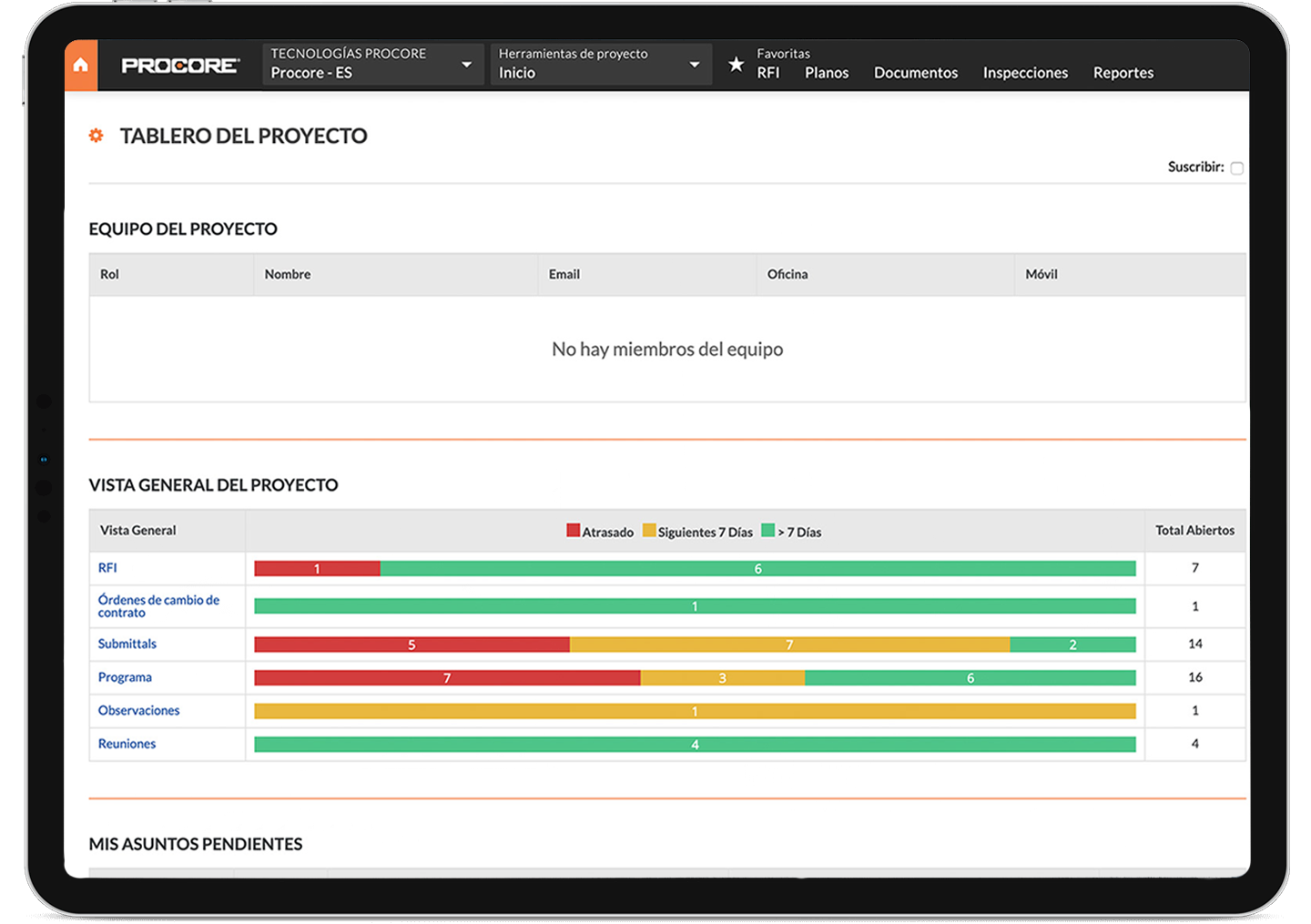The height and width of the screenshot is (924, 1311).
Task: Click the green Órdenes de cambio bar
Action: tap(695, 606)
